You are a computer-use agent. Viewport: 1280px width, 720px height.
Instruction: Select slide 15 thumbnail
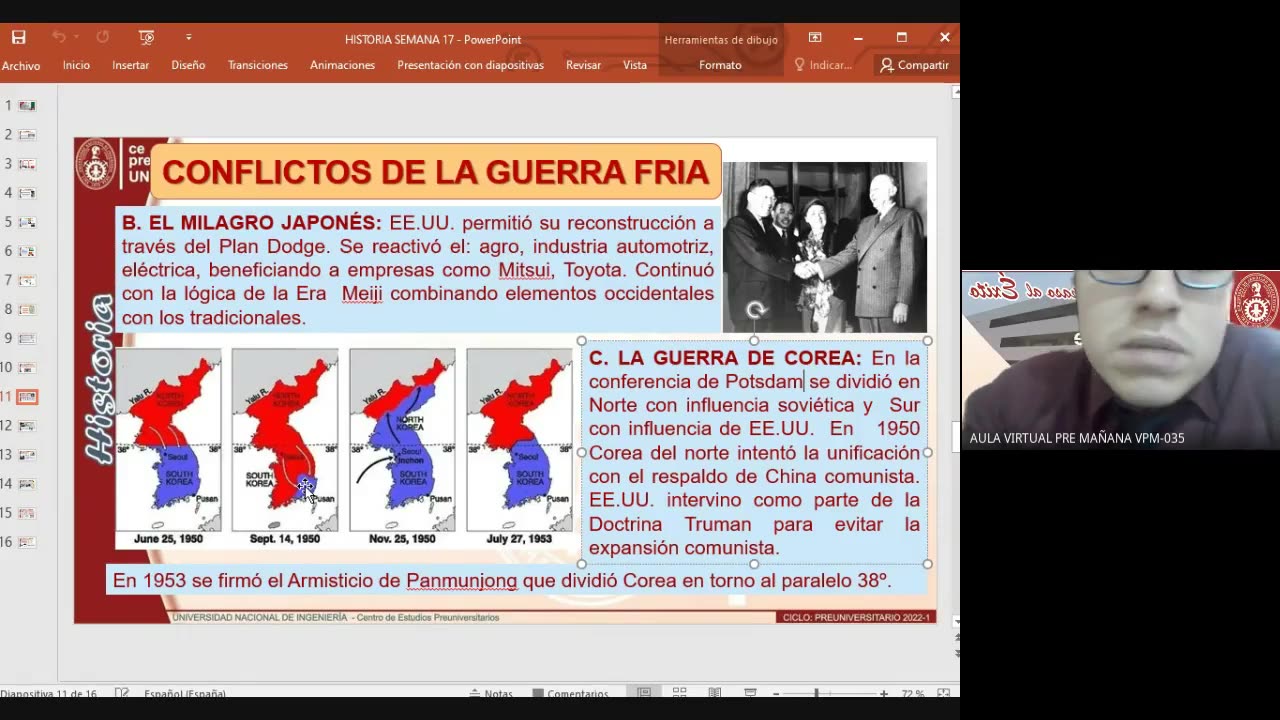click(x=27, y=513)
